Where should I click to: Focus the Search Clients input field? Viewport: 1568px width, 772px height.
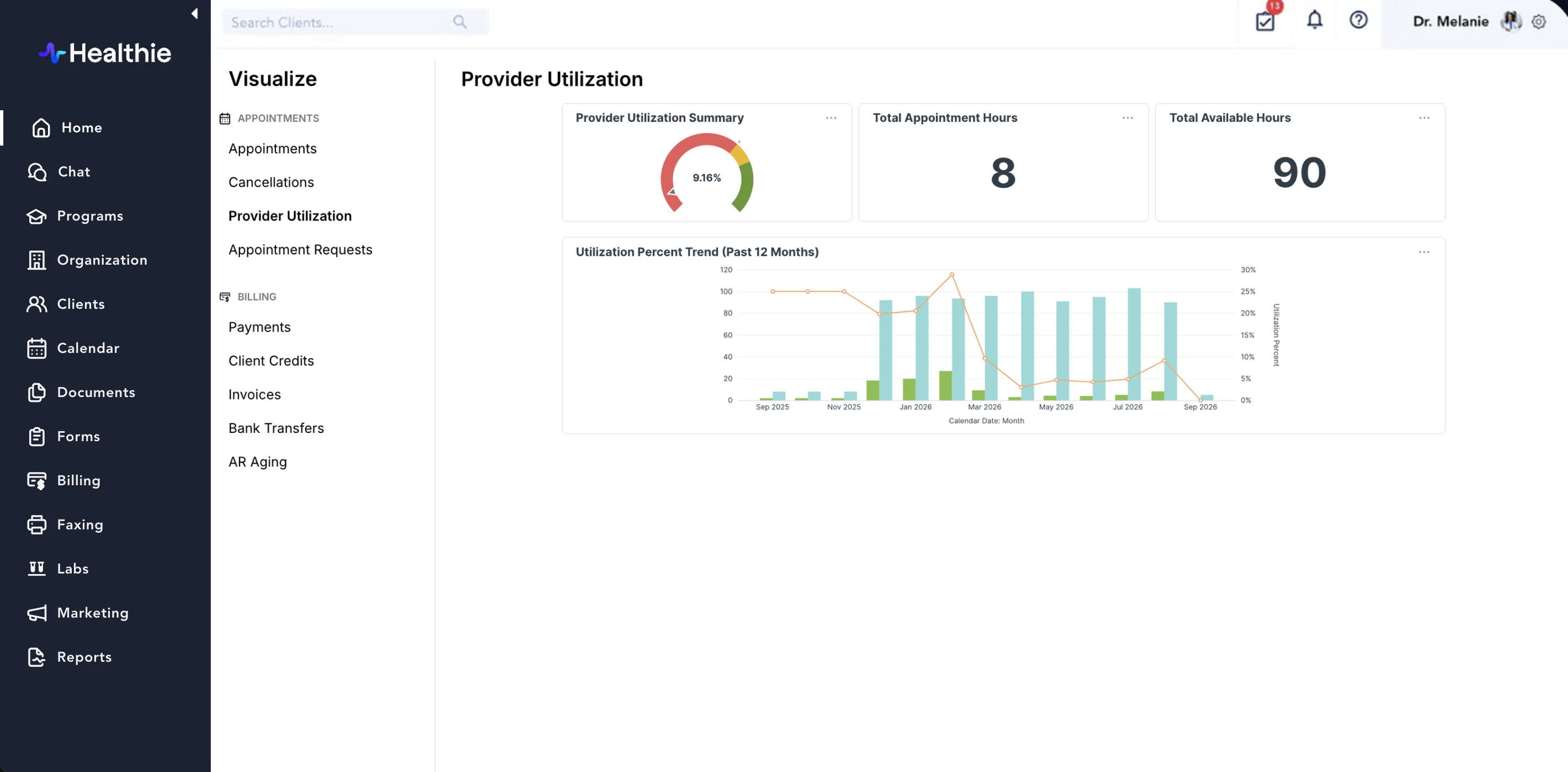coord(355,22)
